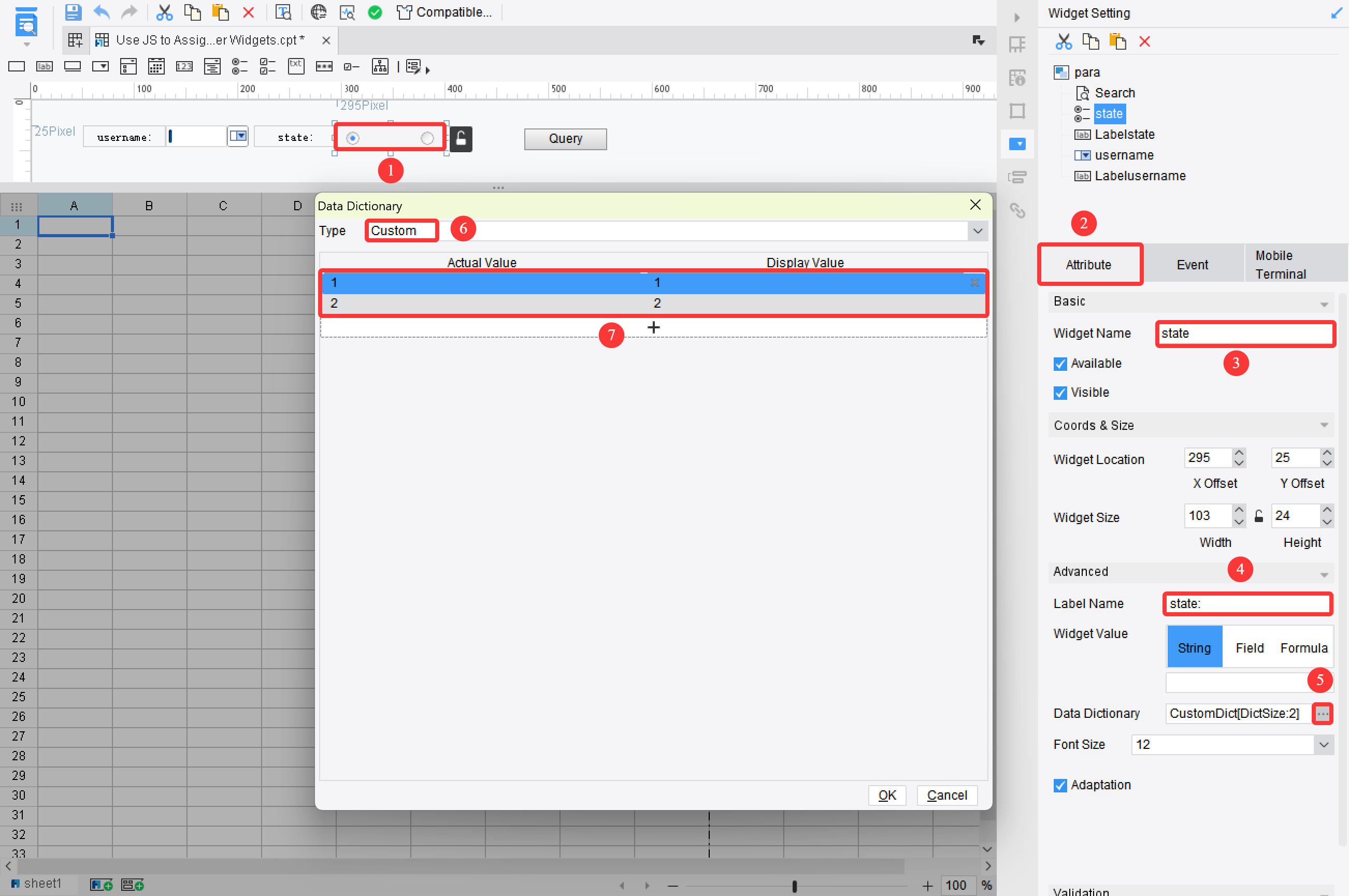Select the Password widget tool
Screen dimensions: 1349x896
pyautogui.click(x=324, y=66)
